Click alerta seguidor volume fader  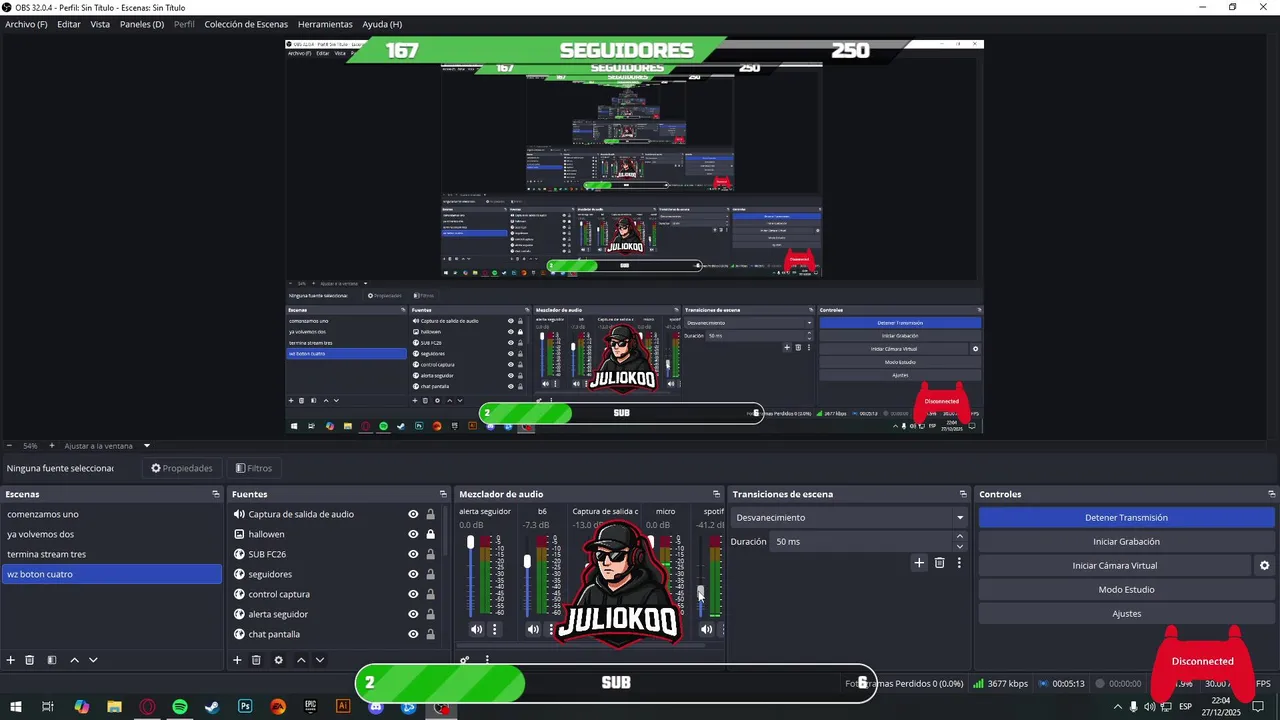click(x=471, y=543)
